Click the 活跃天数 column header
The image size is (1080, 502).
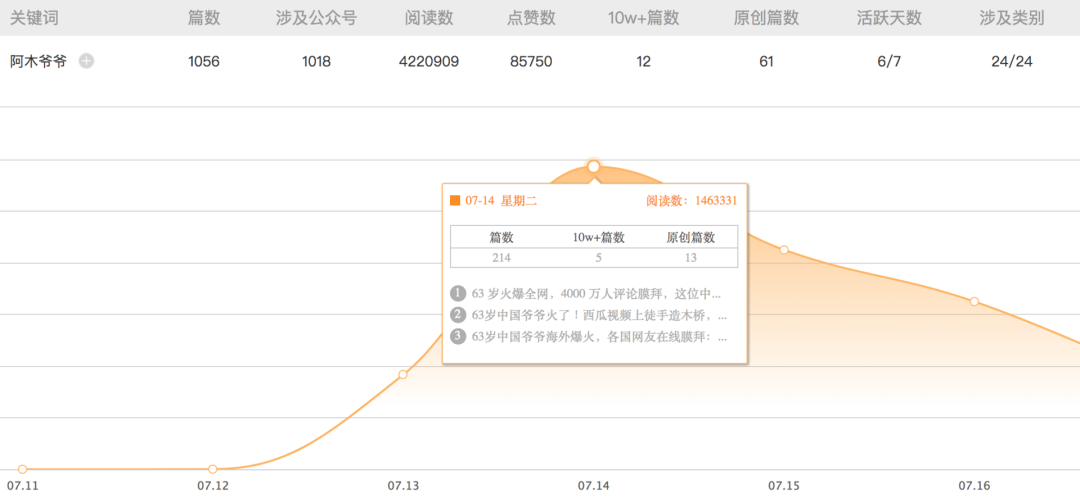(x=889, y=19)
